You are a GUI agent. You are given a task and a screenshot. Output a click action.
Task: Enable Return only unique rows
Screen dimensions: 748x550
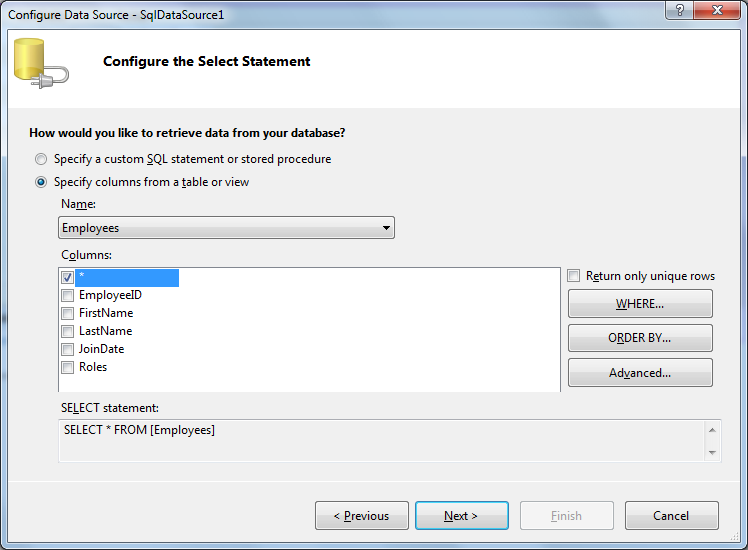(574, 276)
